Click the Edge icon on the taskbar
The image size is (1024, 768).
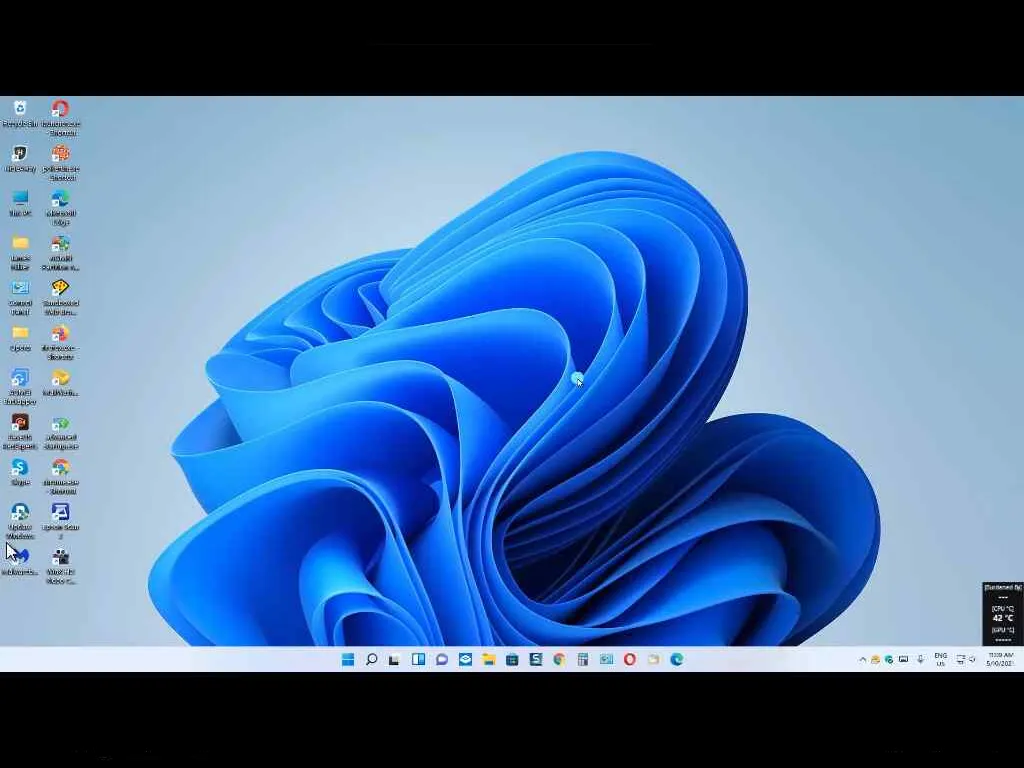point(677,660)
